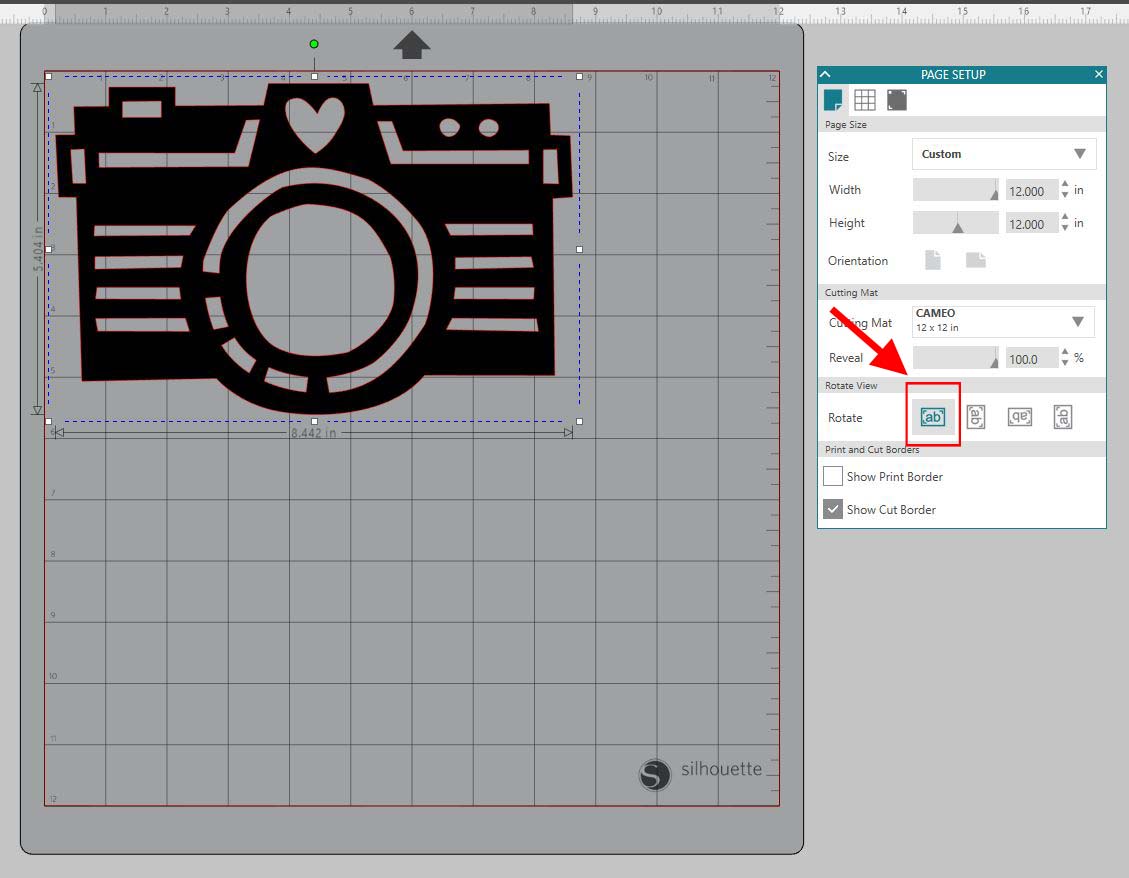Collapse the Page Setup panel
This screenshot has height=878, width=1129.
pos(825,75)
